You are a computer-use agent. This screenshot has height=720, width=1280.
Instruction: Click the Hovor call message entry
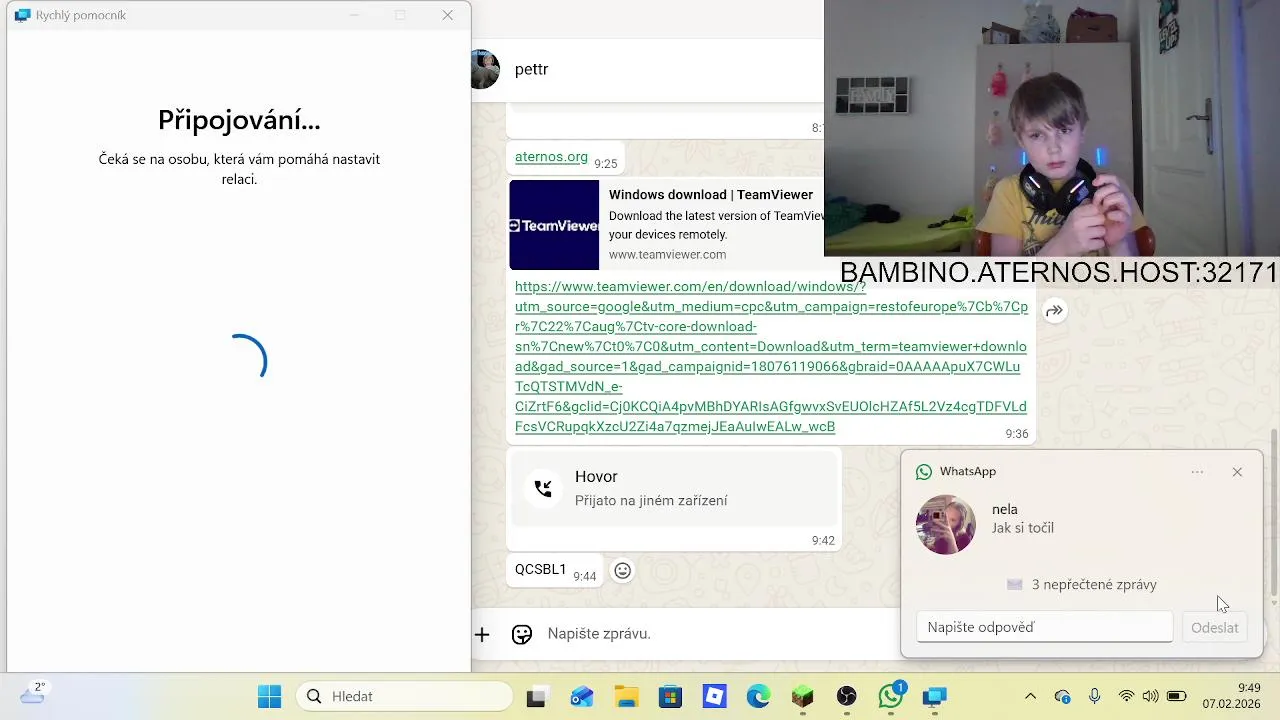tap(675, 488)
